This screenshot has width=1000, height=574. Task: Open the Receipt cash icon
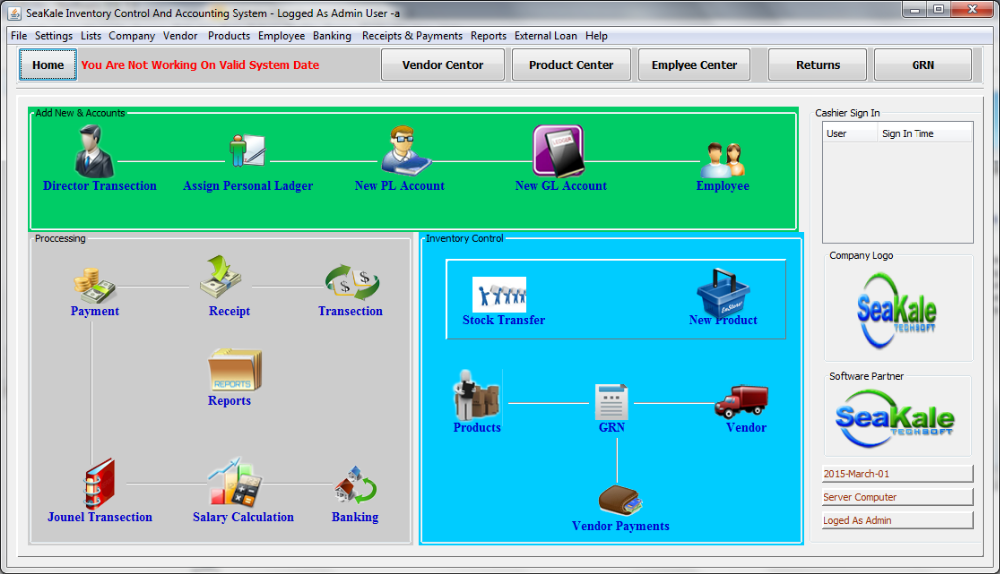(x=220, y=277)
